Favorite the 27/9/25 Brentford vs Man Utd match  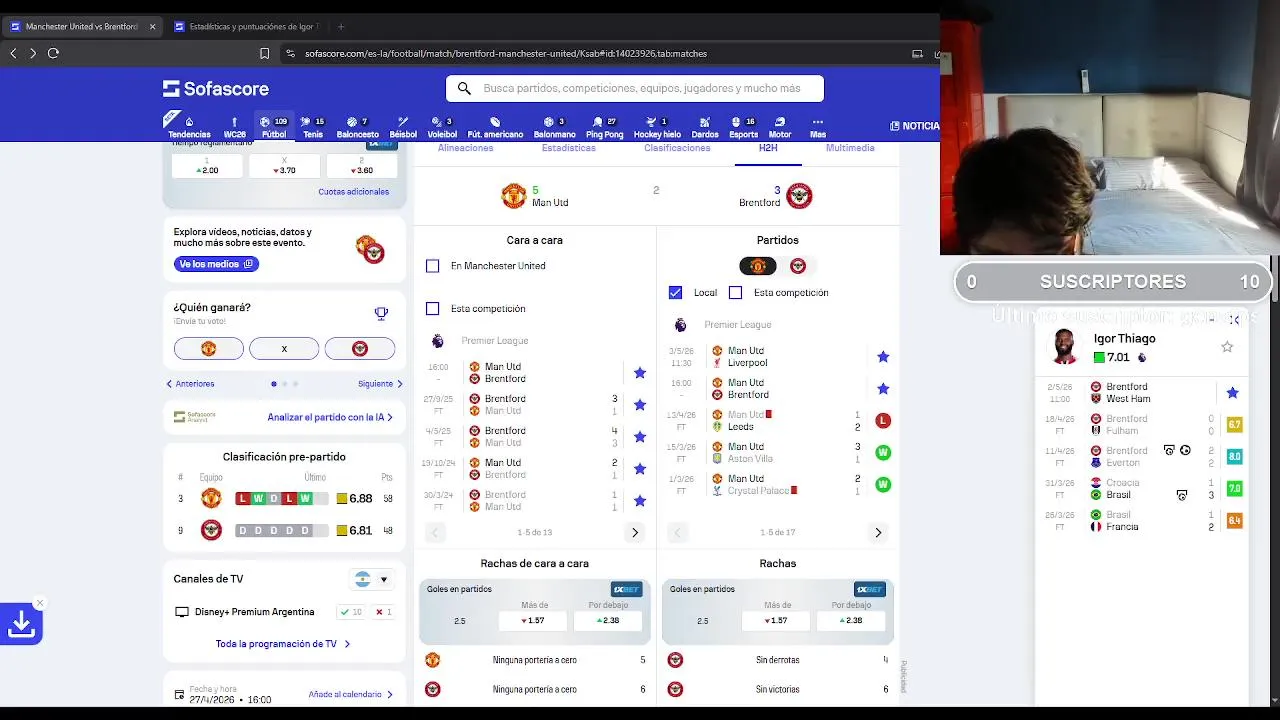coord(640,405)
